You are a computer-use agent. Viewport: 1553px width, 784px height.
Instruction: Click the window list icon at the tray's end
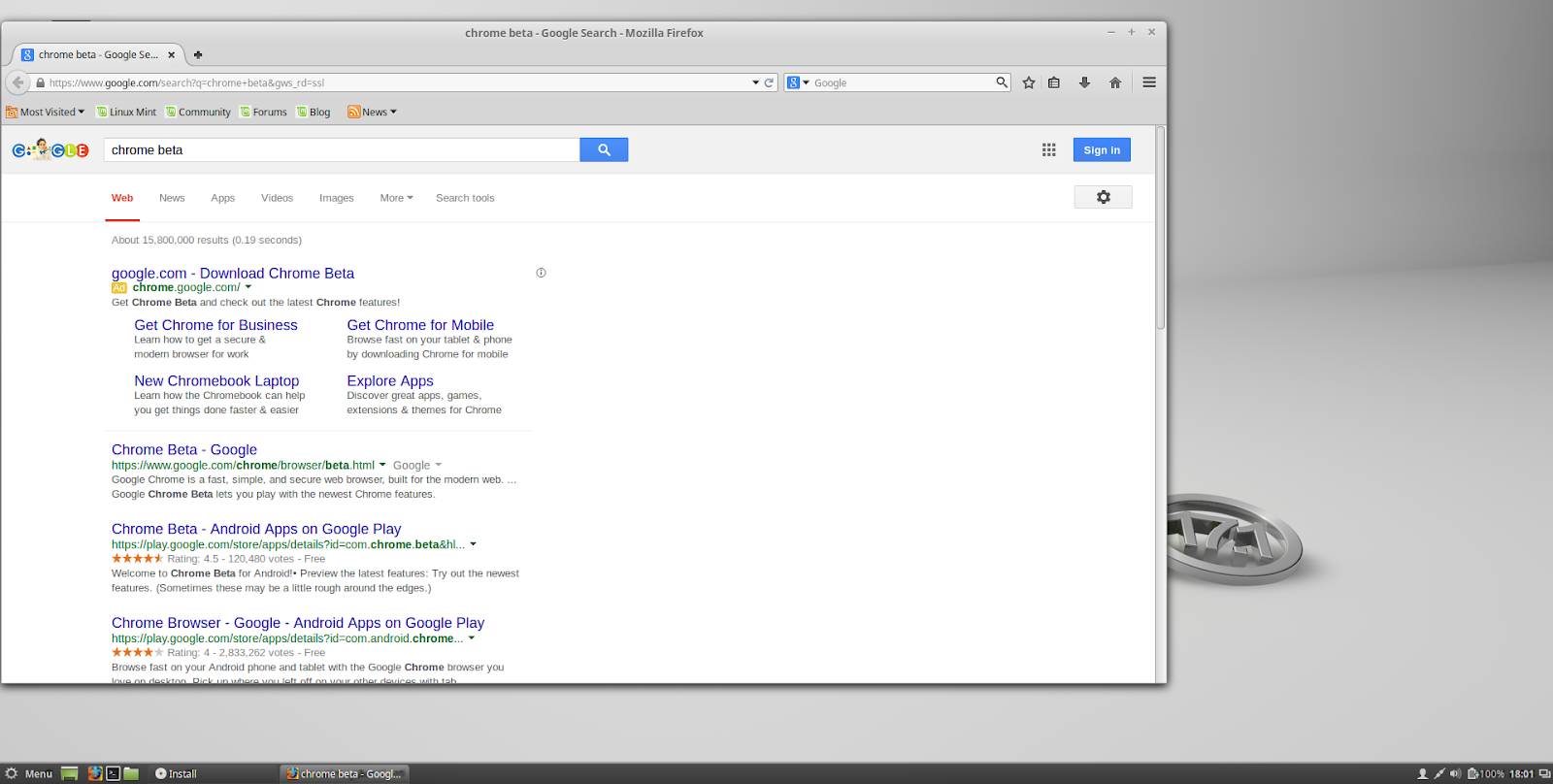click(x=1544, y=773)
